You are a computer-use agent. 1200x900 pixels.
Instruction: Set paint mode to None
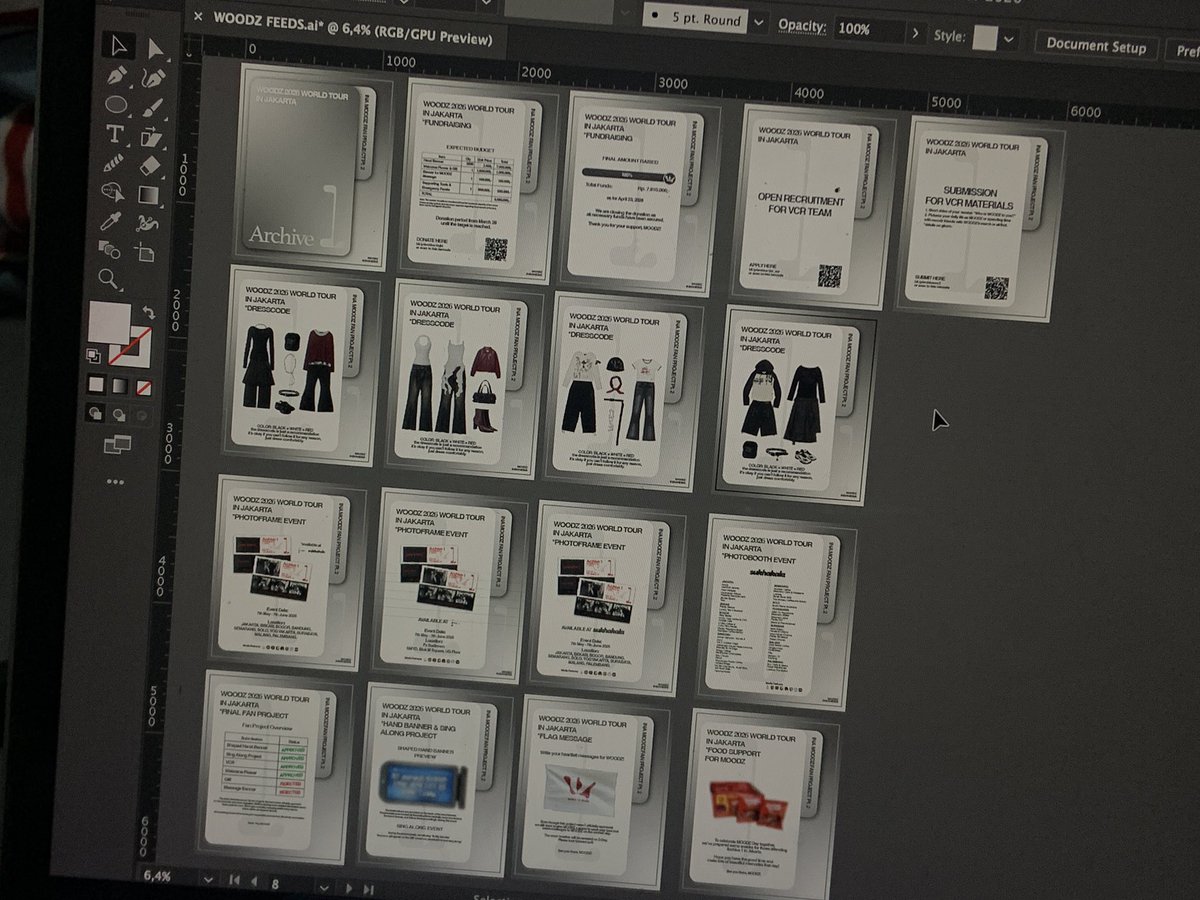144,386
